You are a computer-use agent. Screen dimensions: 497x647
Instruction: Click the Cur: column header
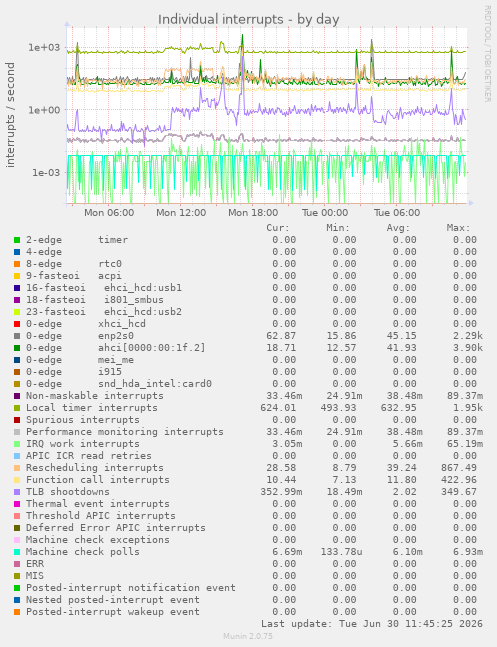point(278,228)
